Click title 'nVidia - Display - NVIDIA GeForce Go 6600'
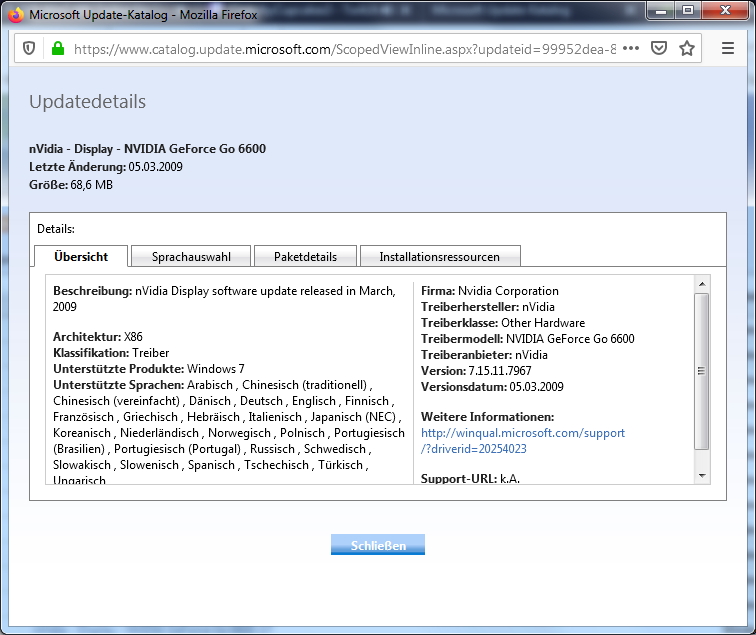The image size is (756, 635). (x=147, y=149)
